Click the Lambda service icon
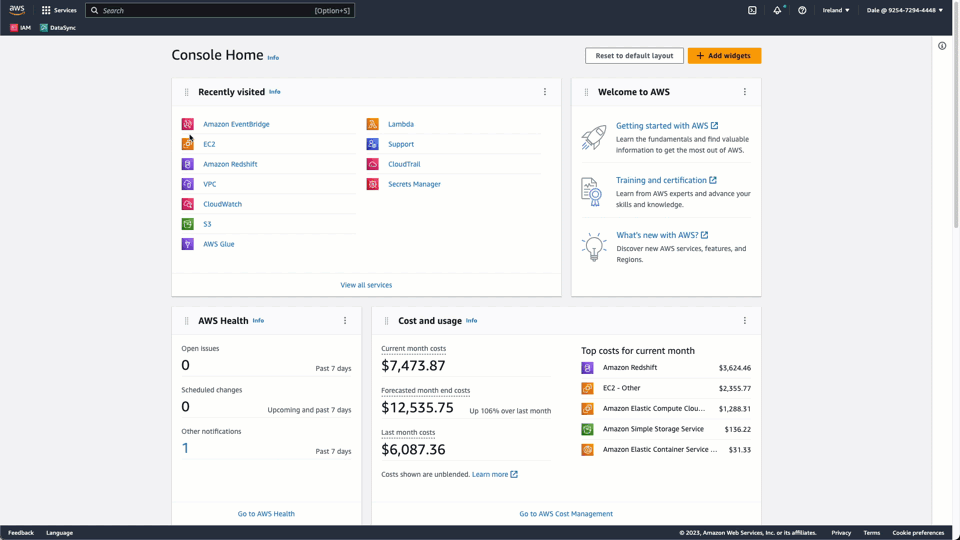Viewport: 960px width, 540px height. pyautogui.click(x=372, y=124)
